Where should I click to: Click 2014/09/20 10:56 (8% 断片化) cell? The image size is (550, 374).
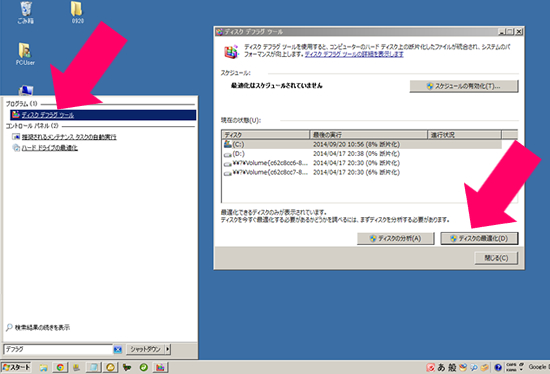click(356, 144)
